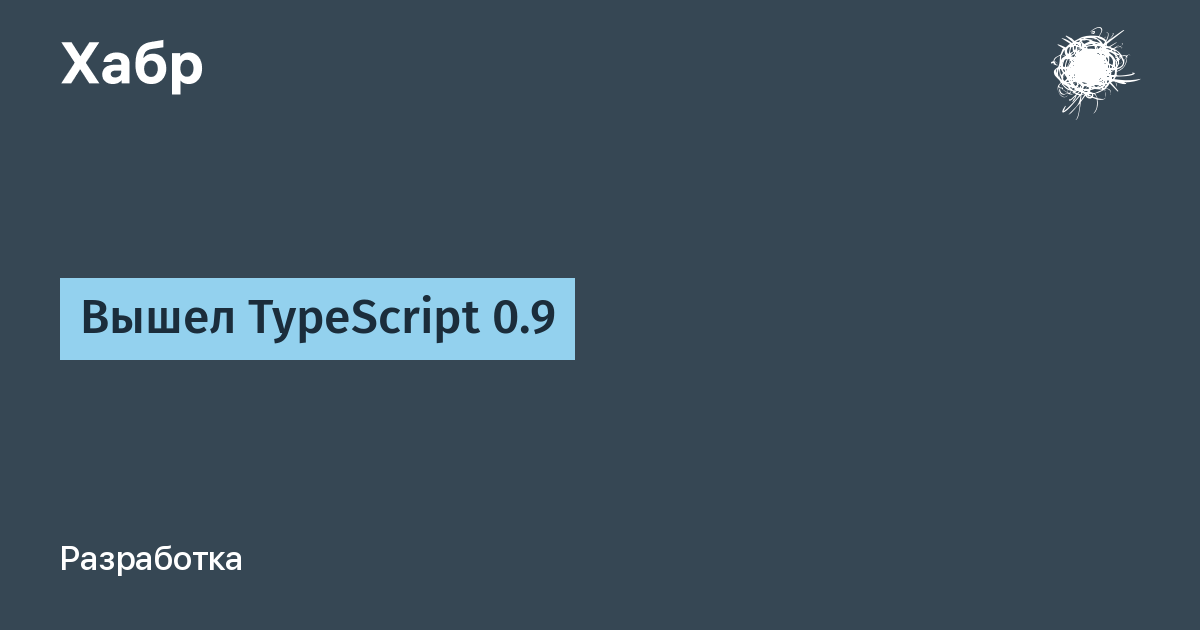Click the capital T in TypeScript
Image resolution: width=1200 pixels, height=630 pixels.
(263, 318)
